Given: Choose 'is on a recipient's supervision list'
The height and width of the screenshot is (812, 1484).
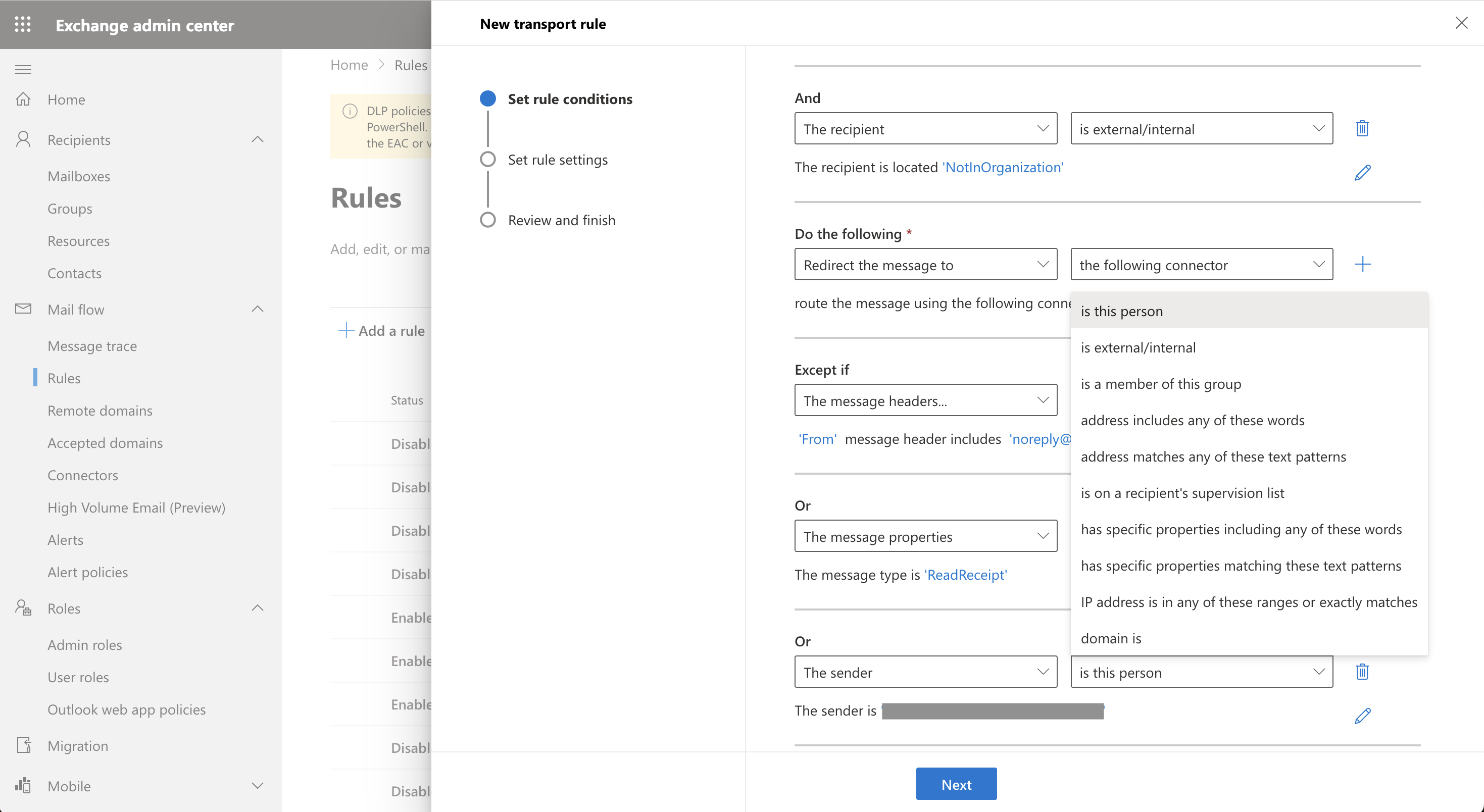Looking at the screenshot, I should tap(1249, 493).
